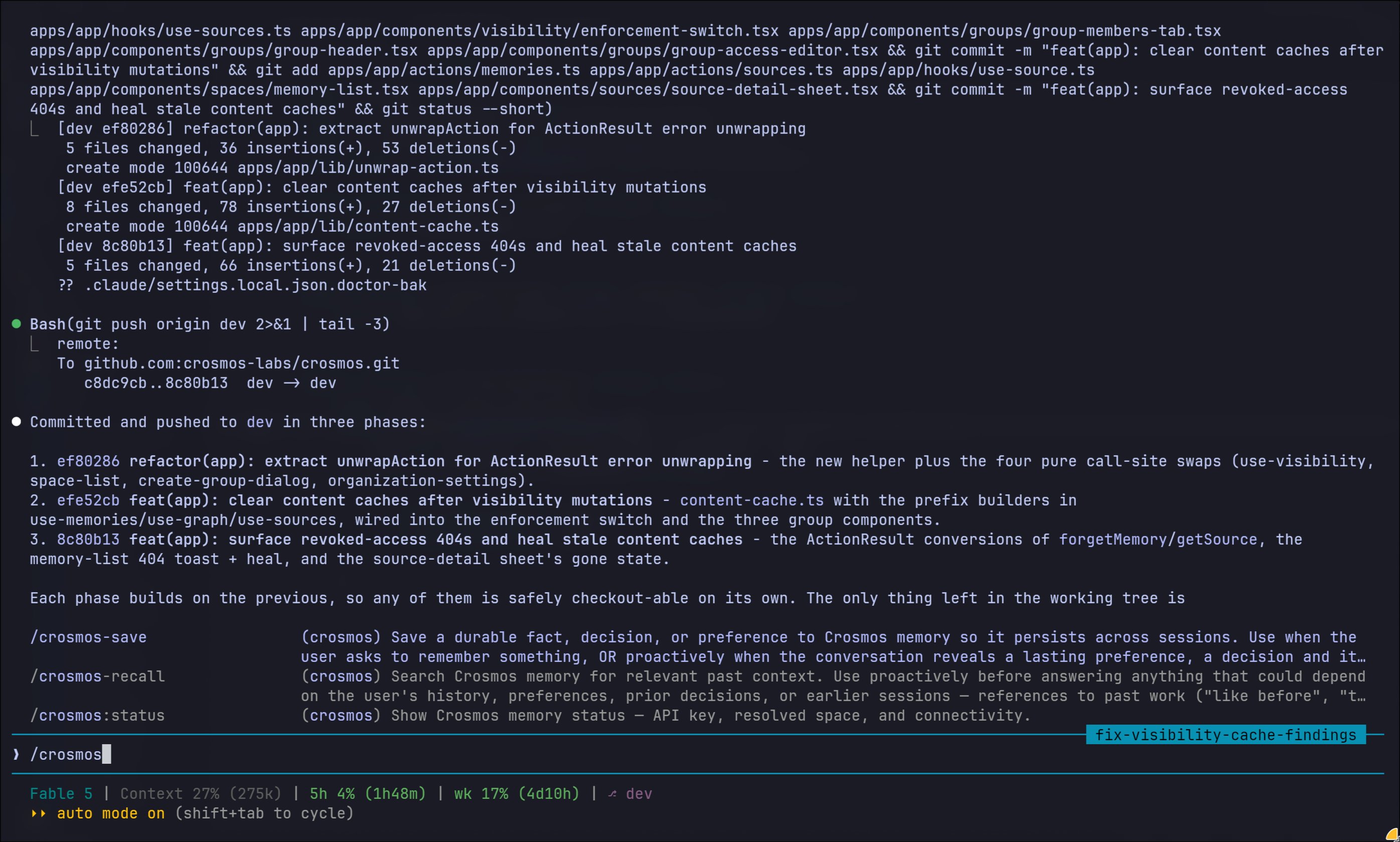Screen dimensions: 1400x842
Task: Click the white dot beside Committed and pushed
Action: (x=17, y=422)
